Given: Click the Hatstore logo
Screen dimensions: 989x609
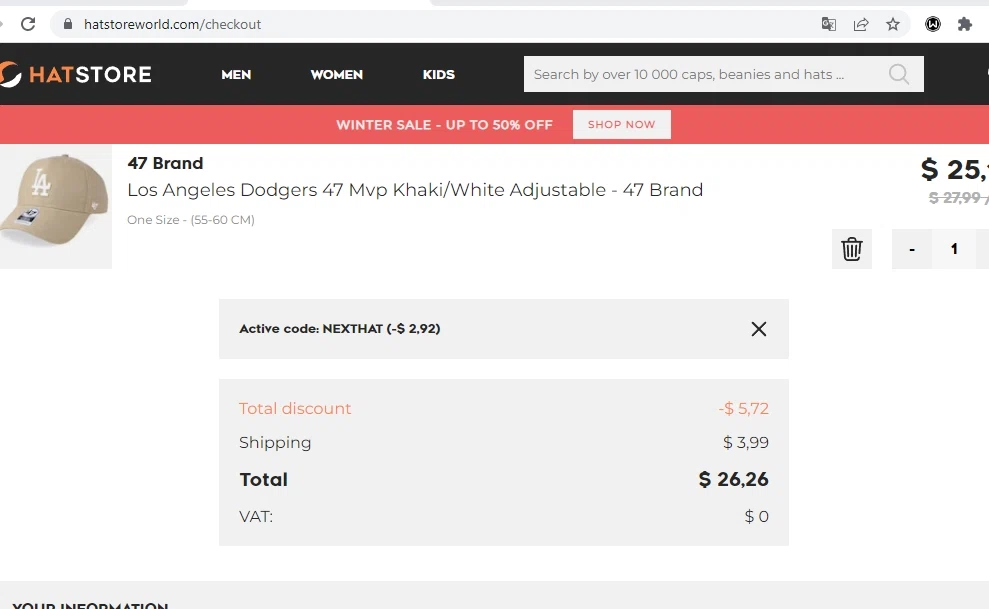Looking at the screenshot, I should coord(76,74).
